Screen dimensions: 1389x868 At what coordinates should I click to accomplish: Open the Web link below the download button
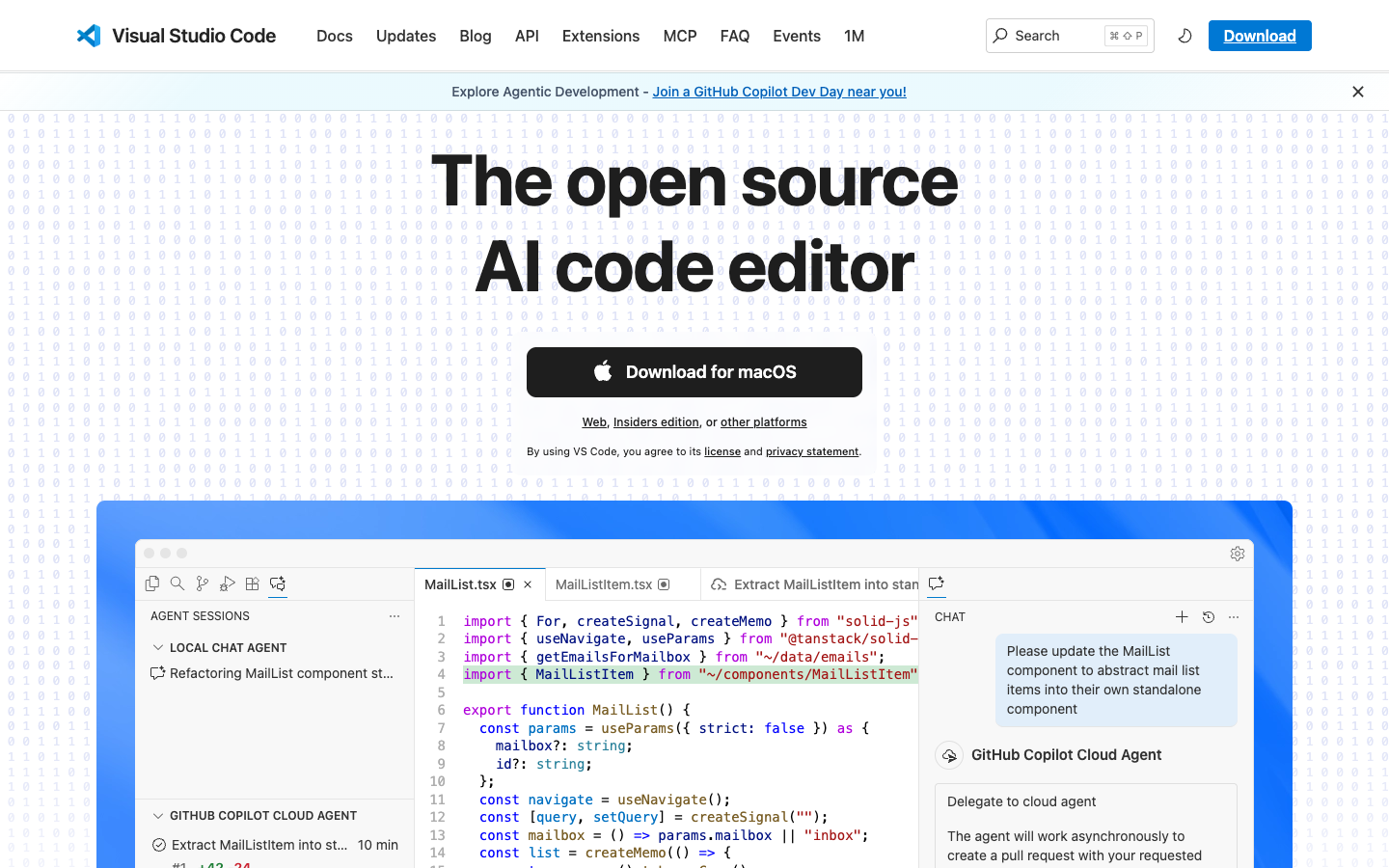[x=594, y=422]
